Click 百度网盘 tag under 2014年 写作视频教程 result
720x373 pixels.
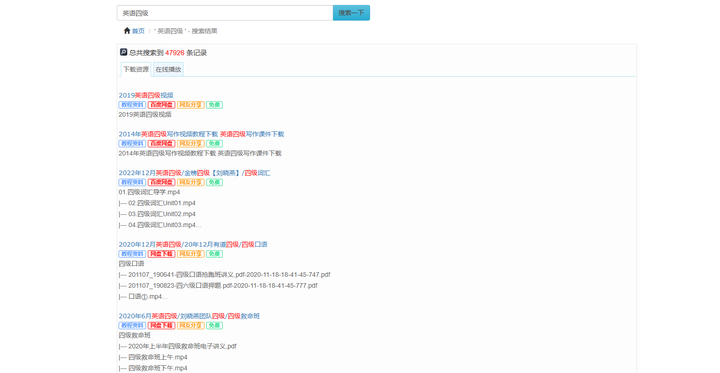point(162,144)
